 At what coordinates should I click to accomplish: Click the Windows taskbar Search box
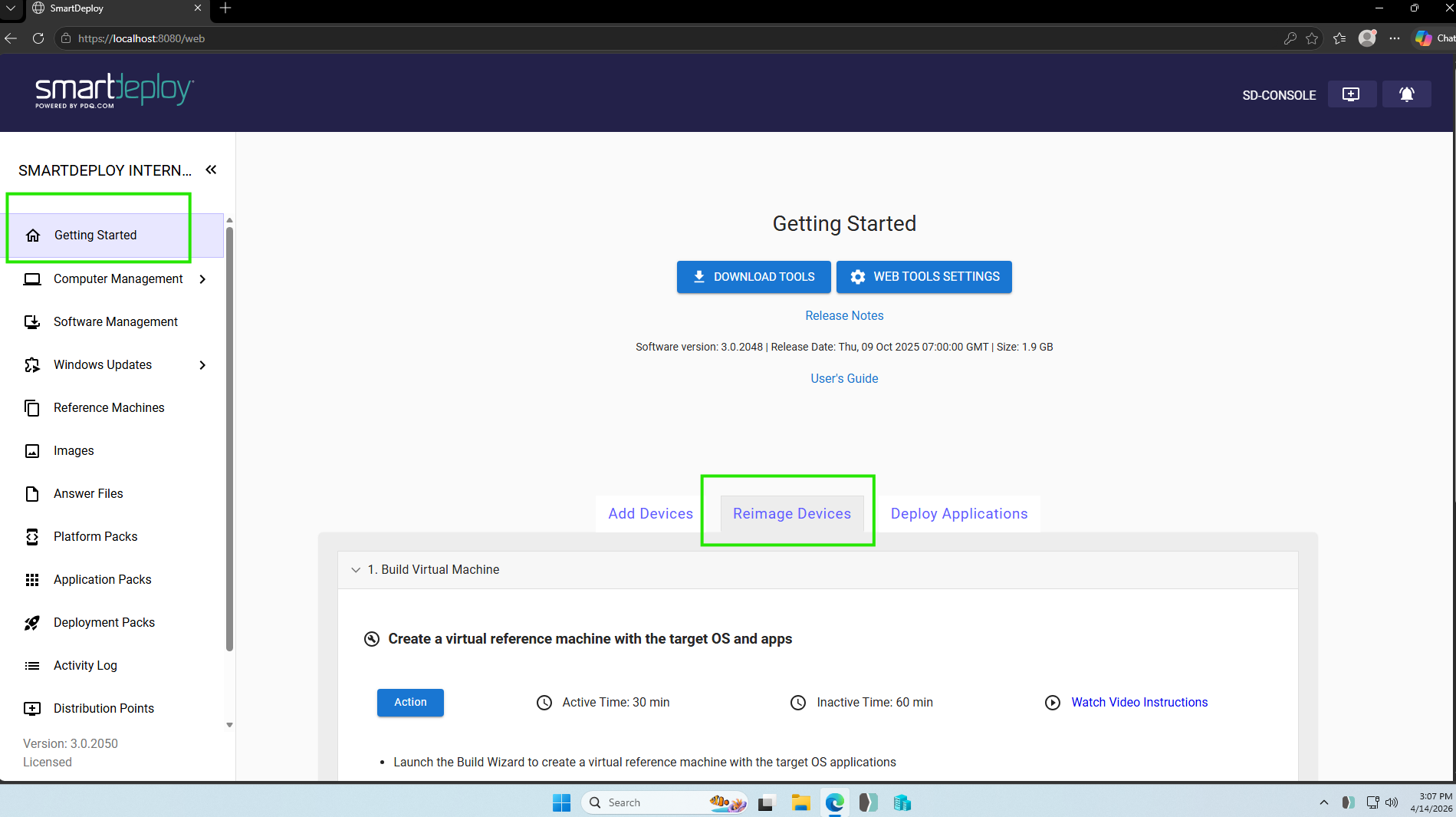(652, 802)
